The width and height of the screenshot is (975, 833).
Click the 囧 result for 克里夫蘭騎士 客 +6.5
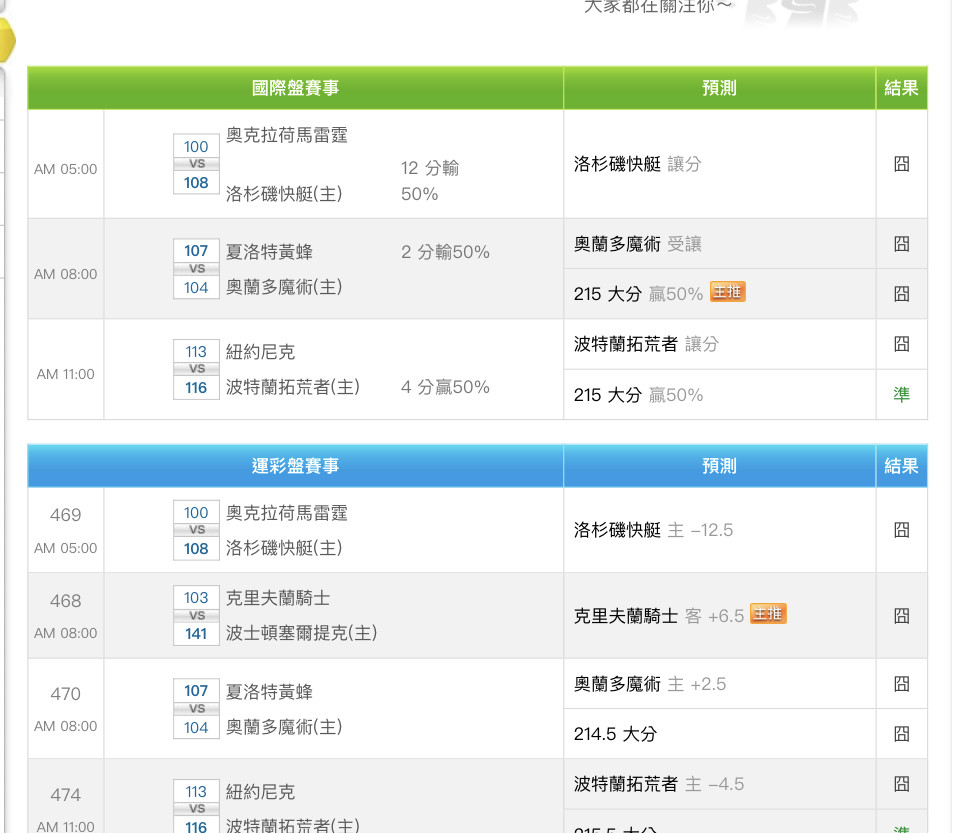click(902, 615)
